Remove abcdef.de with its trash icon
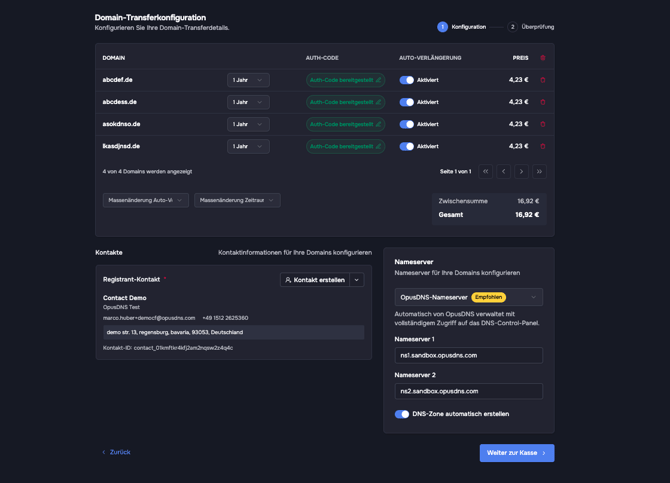This screenshot has width=670, height=483. [x=543, y=80]
